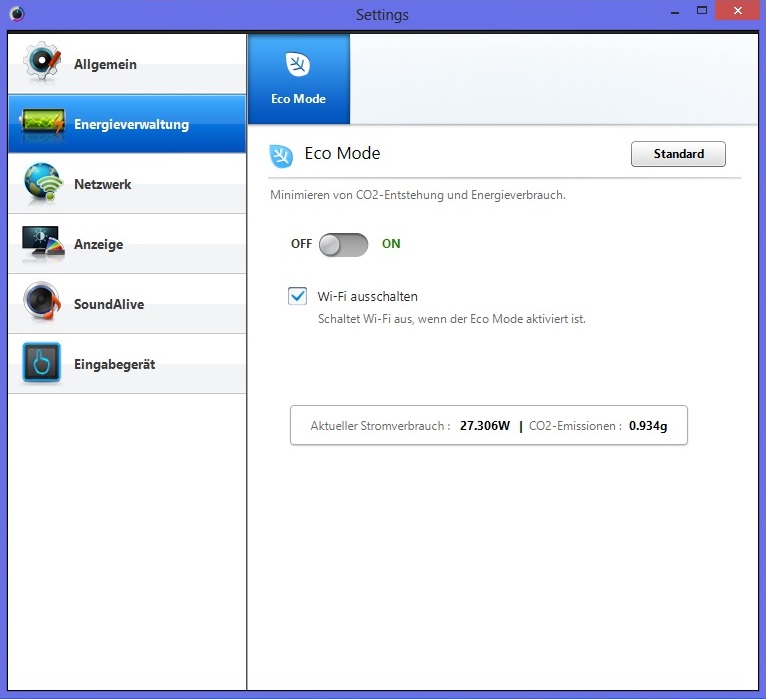Click the SoundAlive speaker icon

42,301
